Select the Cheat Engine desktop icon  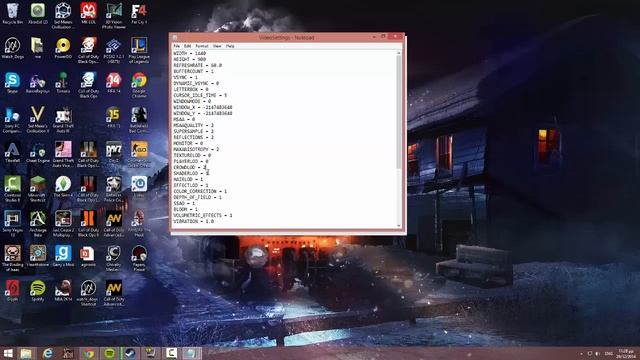point(38,153)
